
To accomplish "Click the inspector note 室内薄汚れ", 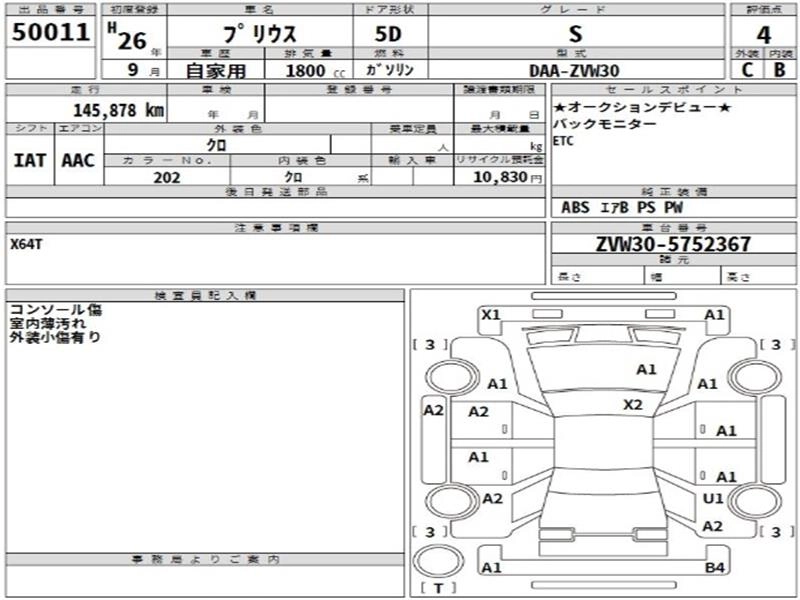I will 48,323.
